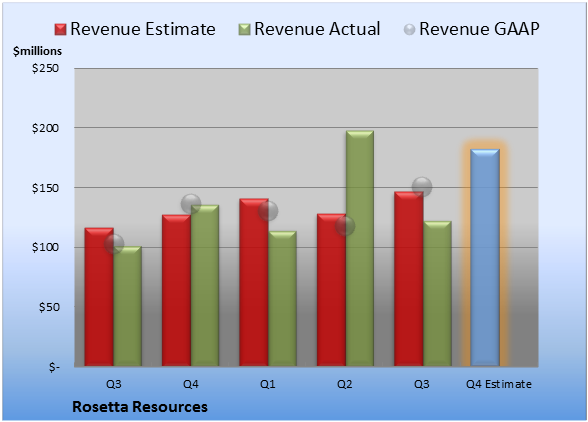
Task: Click the 'Q4' quarter axis label
Action: click(190, 384)
